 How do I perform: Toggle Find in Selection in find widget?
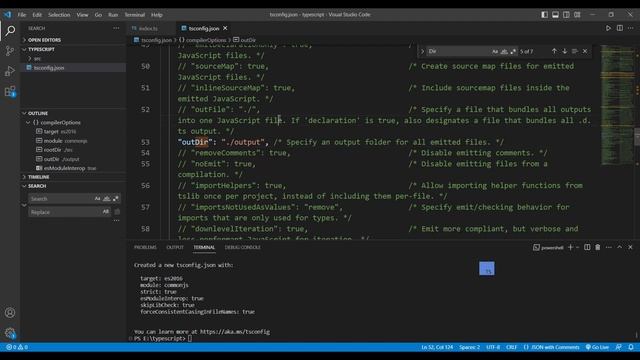click(x=575, y=51)
